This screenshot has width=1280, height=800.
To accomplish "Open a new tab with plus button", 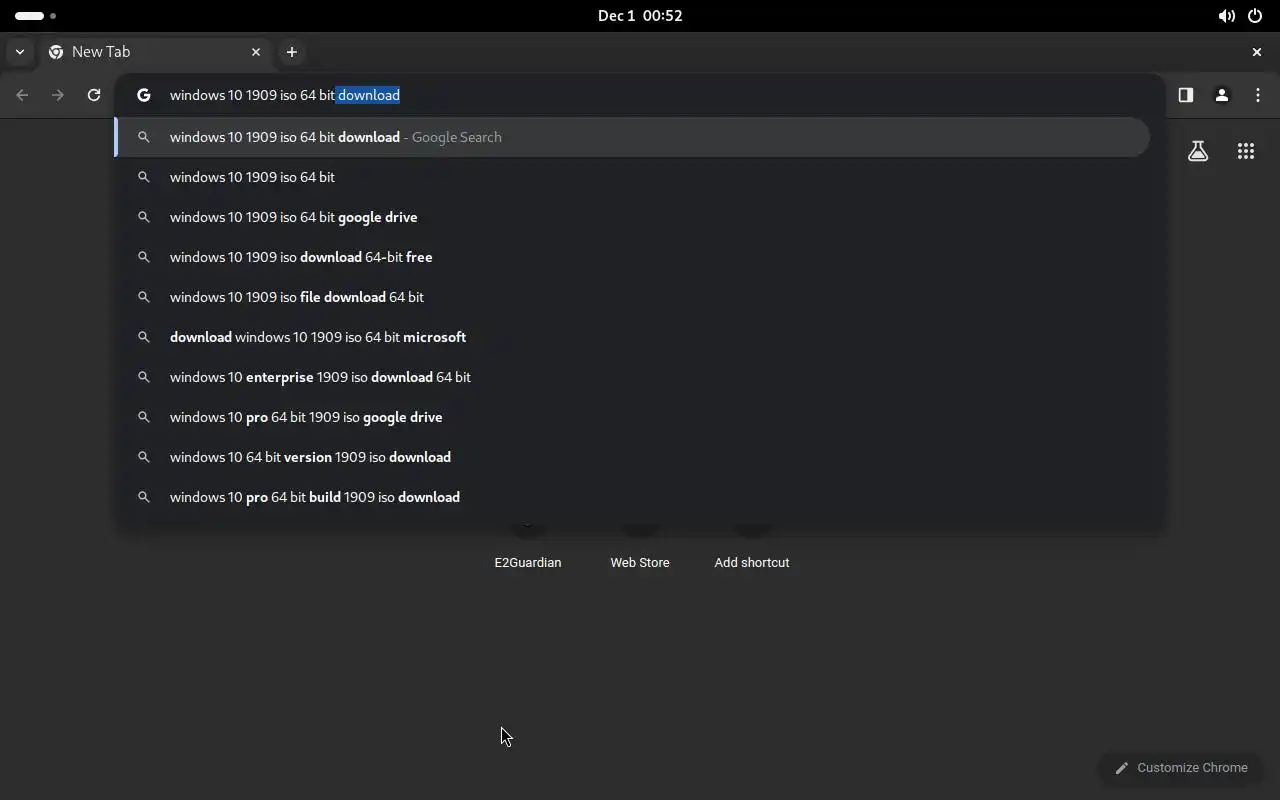I will tap(291, 52).
